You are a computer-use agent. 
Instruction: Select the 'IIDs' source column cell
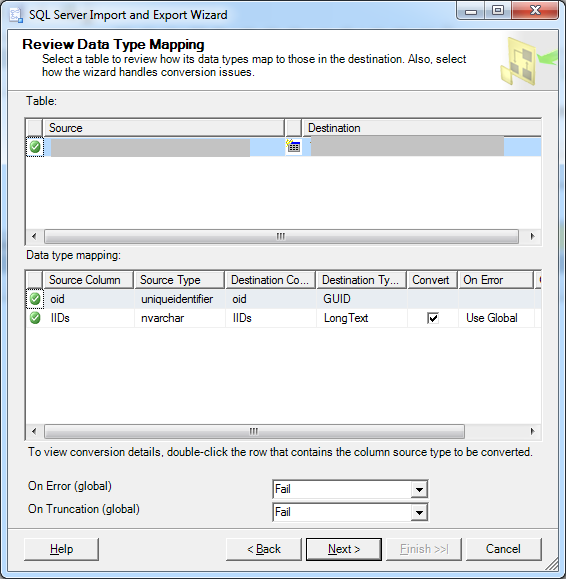click(x=88, y=318)
